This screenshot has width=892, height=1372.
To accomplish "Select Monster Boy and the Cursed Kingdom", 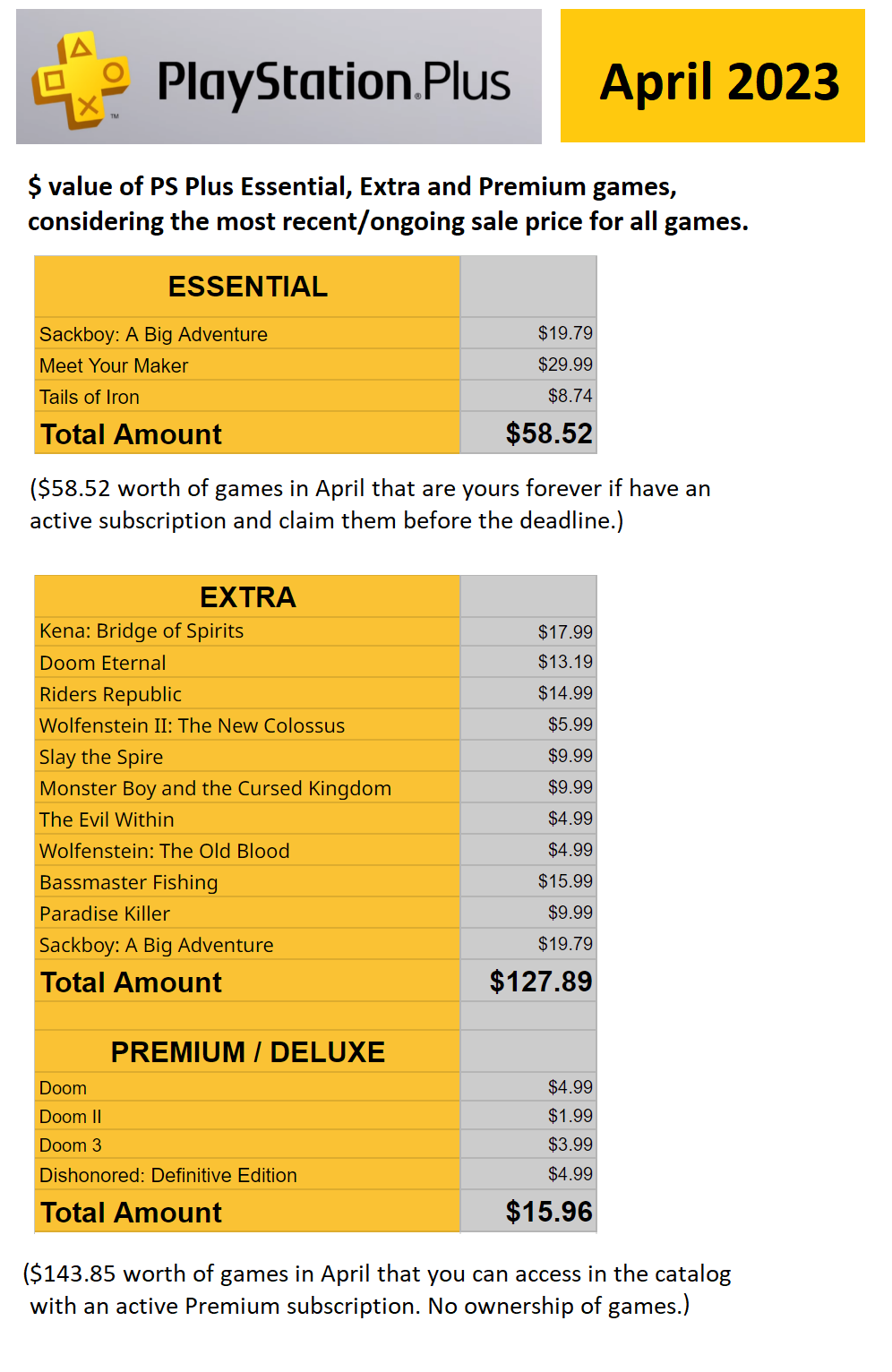I will click(215, 788).
